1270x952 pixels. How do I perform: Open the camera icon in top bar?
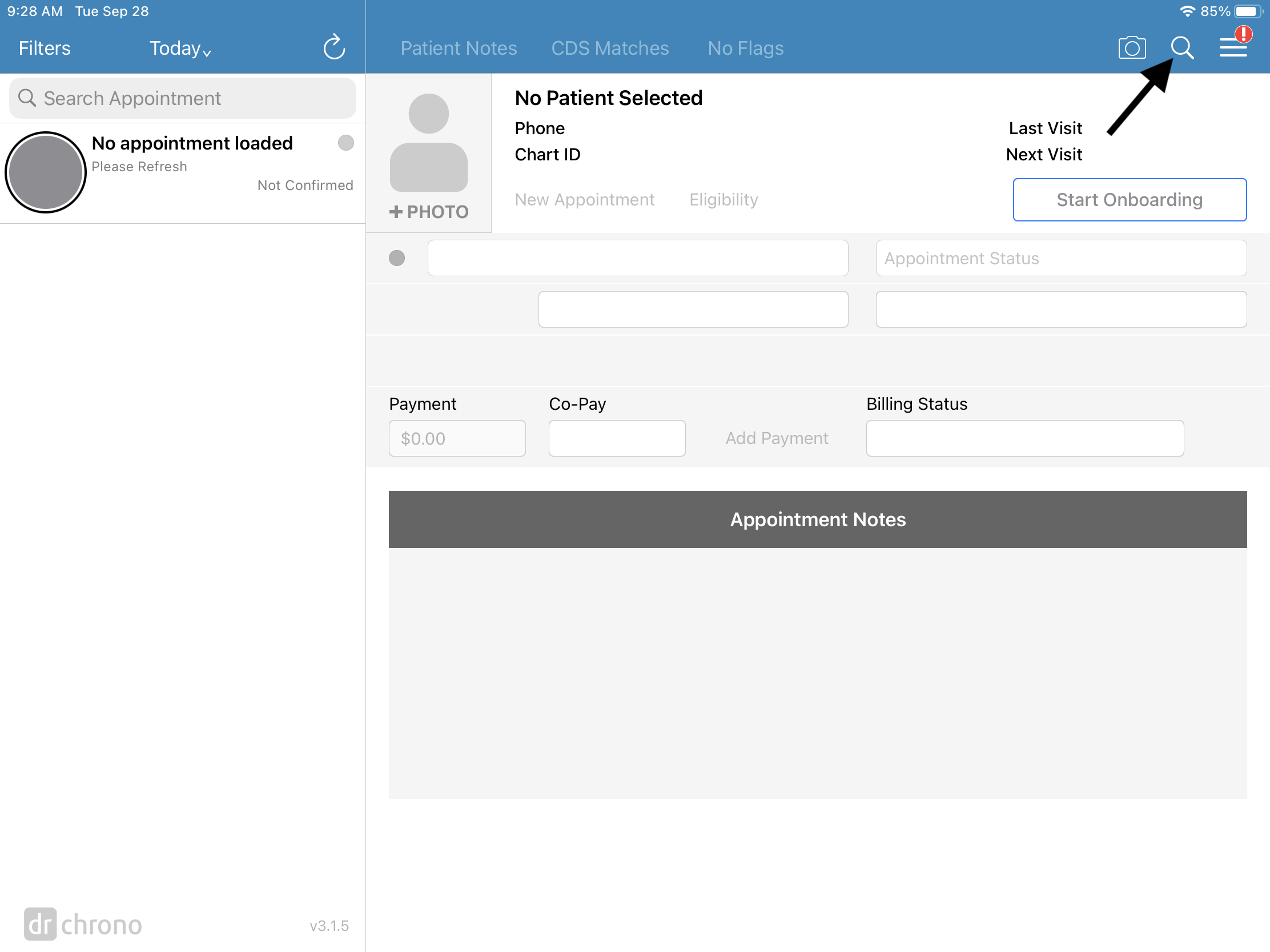click(1132, 47)
